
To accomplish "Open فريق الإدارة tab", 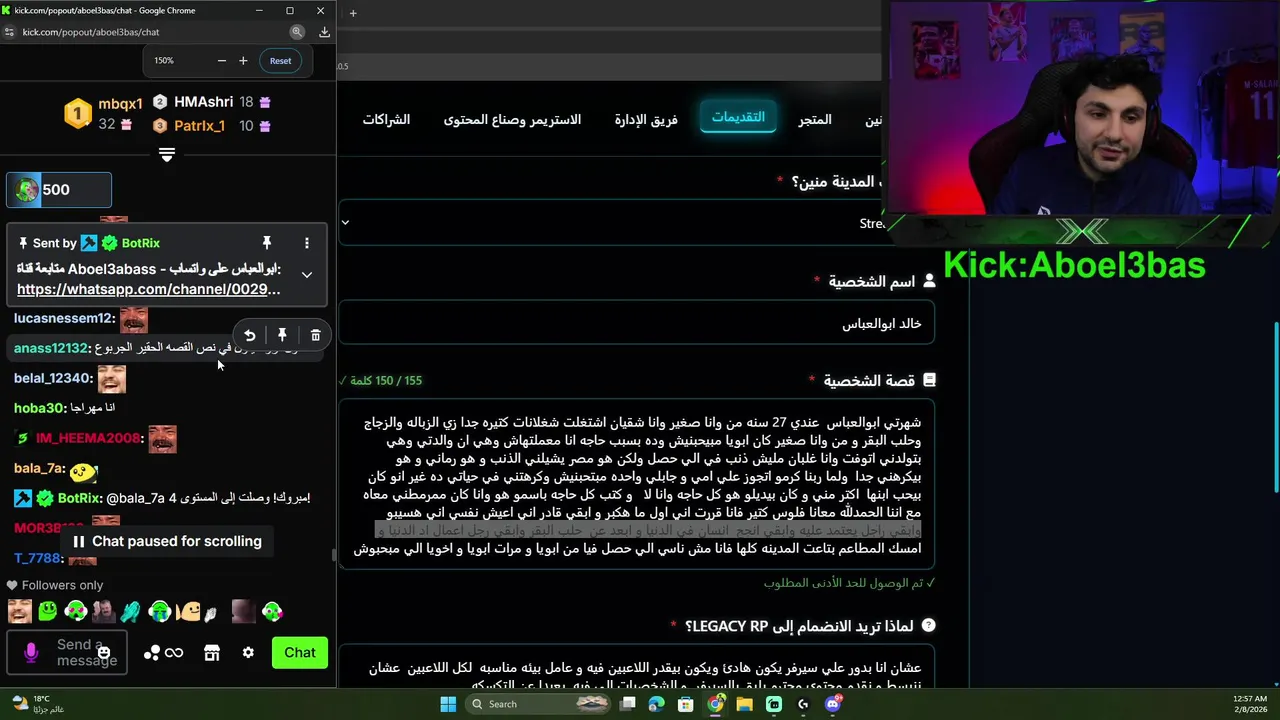I will point(646,120).
